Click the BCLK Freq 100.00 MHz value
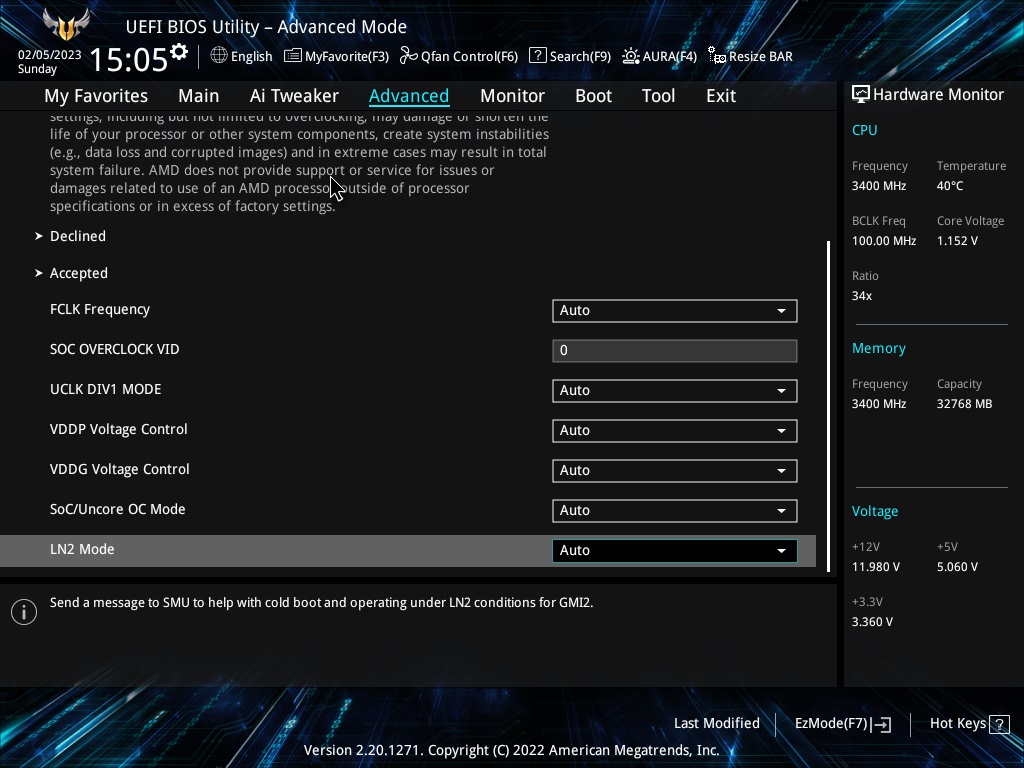Image resolution: width=1024 pixels, height=768 pixels. pyautogui.click(x=884, y=241)
